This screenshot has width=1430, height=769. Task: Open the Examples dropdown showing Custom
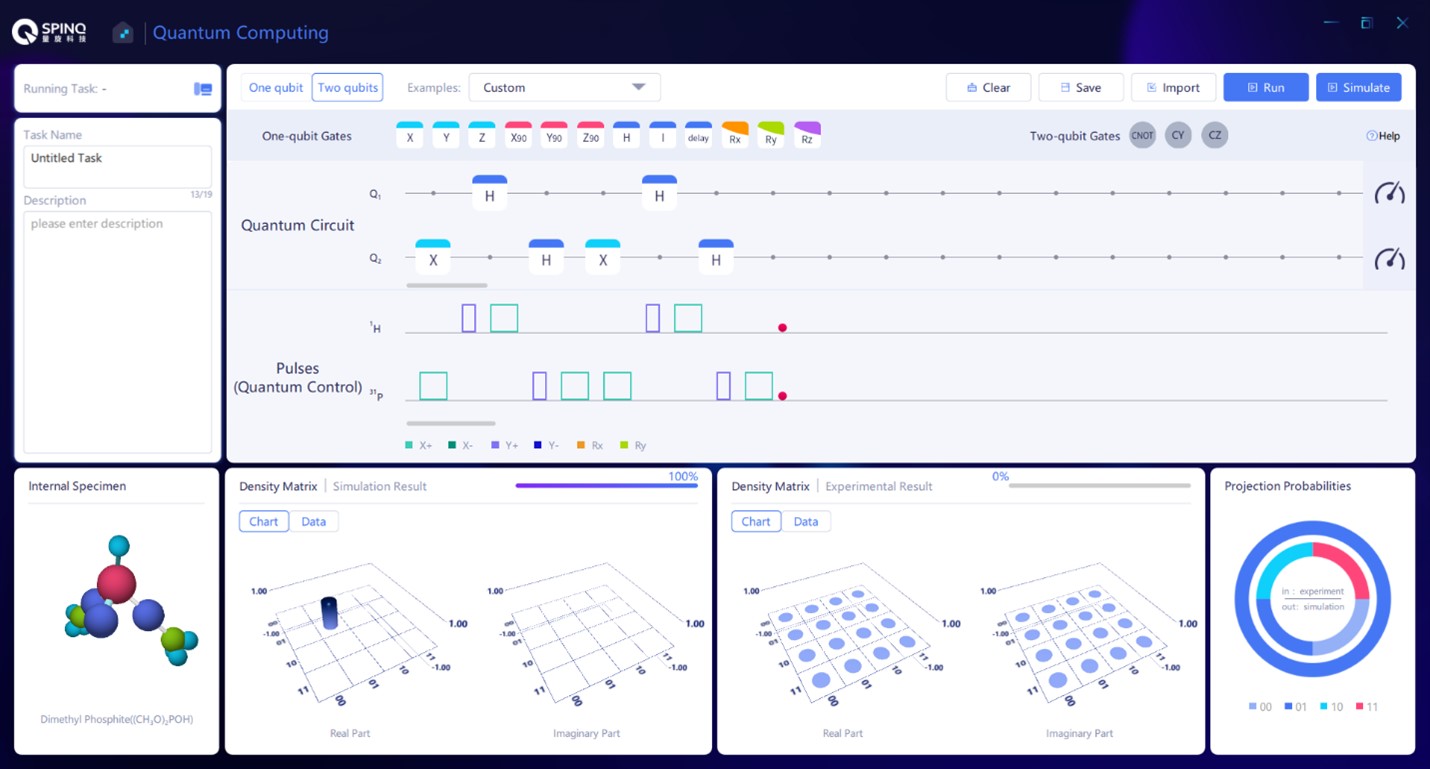click(x=565, y=88)
